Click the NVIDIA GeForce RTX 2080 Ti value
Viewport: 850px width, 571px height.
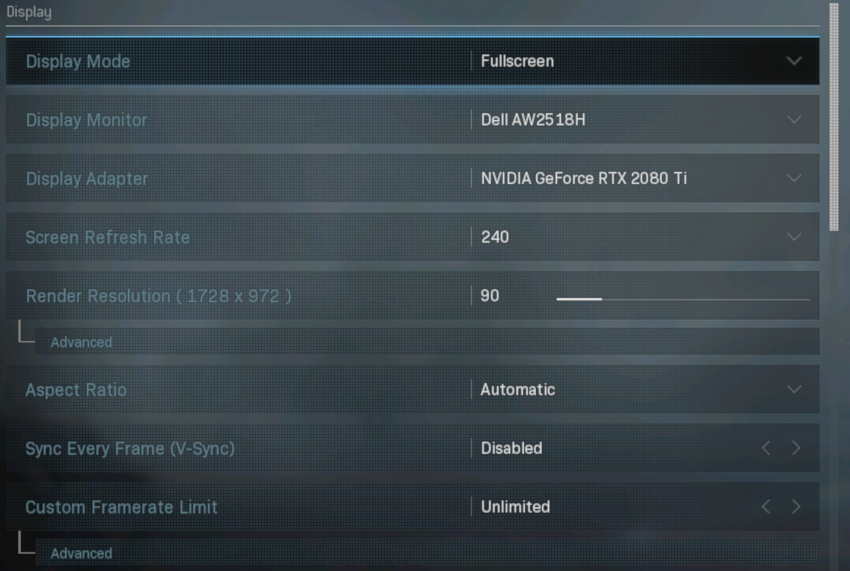[584, 178]
